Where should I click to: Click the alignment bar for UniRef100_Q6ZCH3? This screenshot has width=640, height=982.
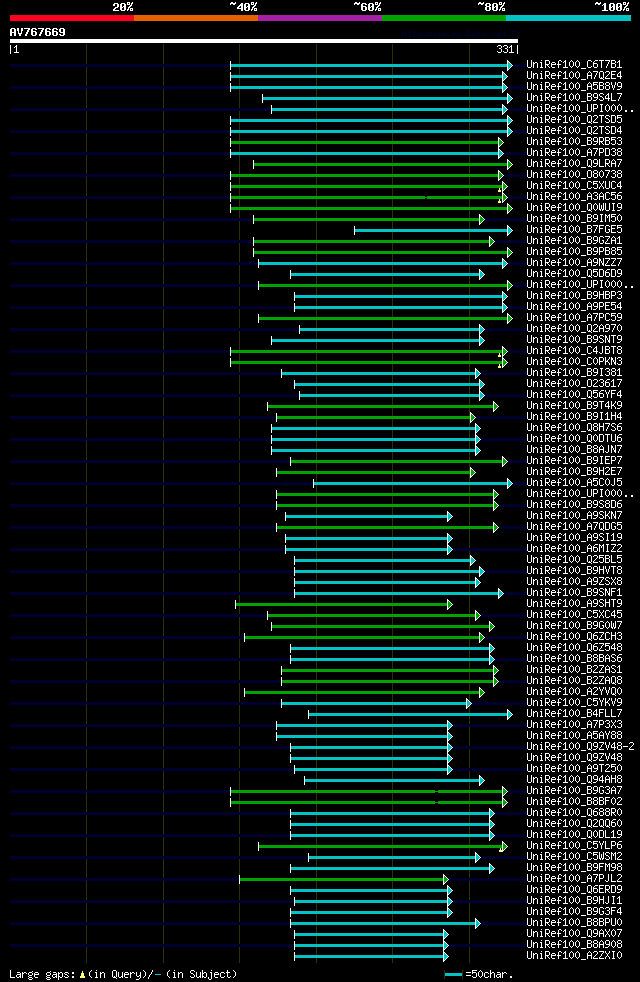click(x=364, y=638)
